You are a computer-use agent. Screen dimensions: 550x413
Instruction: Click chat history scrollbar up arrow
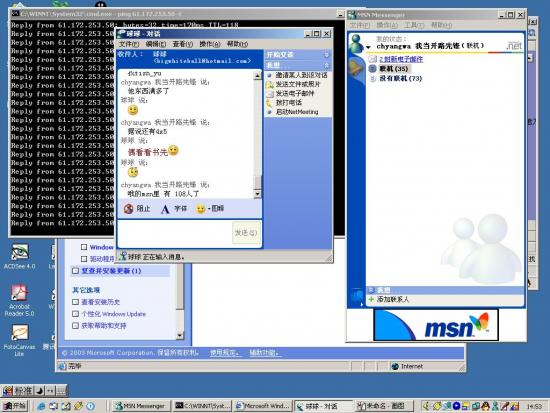pyautogui.click(x=257, y=75)
